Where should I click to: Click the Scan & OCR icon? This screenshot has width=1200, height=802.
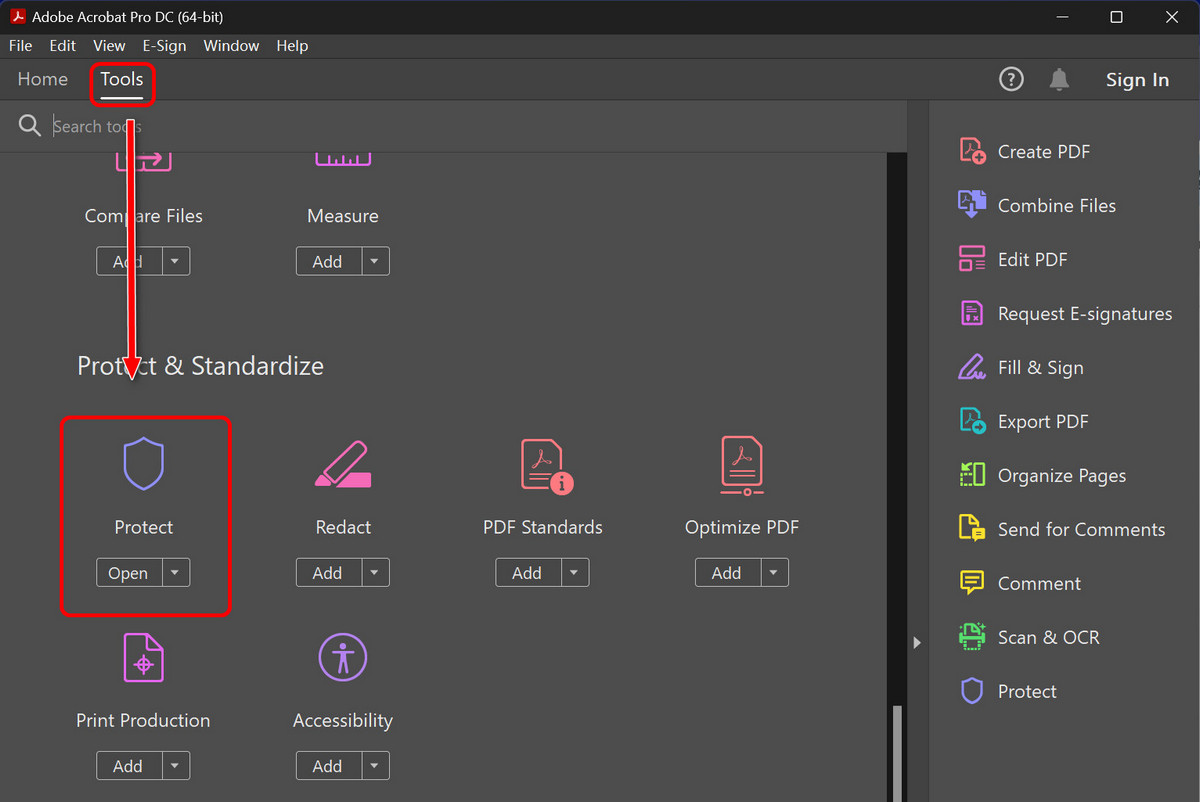click(971, 636)
